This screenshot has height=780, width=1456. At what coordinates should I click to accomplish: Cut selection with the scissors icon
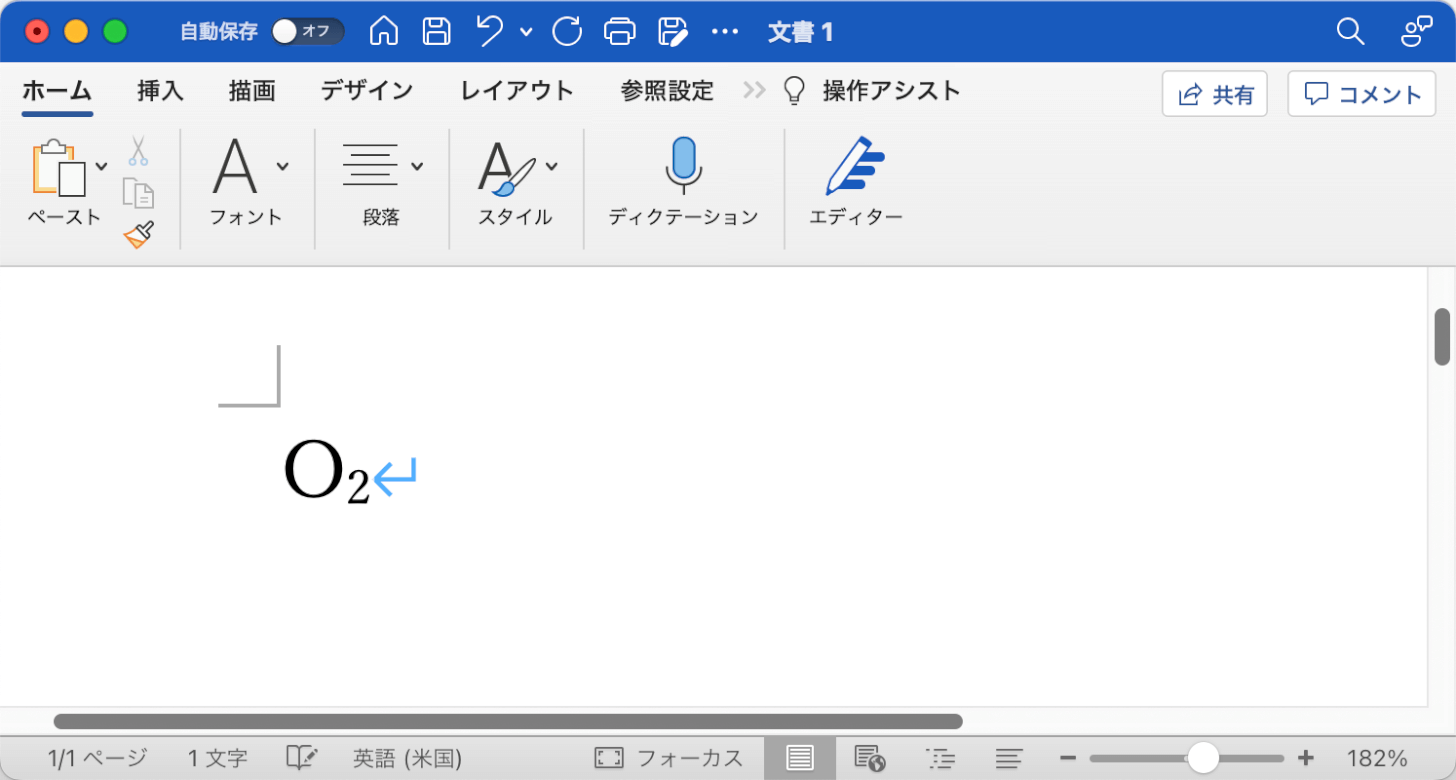[x=138, y=151]
